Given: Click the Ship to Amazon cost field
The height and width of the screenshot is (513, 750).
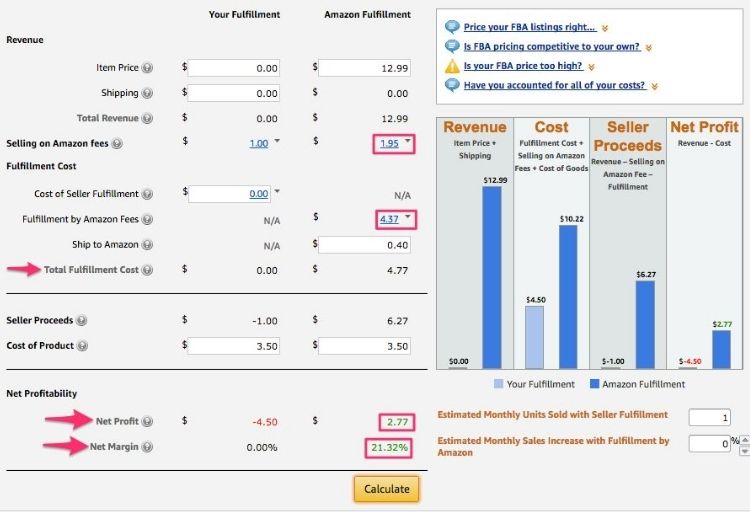Looking at the screenshot, I should coord(363,244).
